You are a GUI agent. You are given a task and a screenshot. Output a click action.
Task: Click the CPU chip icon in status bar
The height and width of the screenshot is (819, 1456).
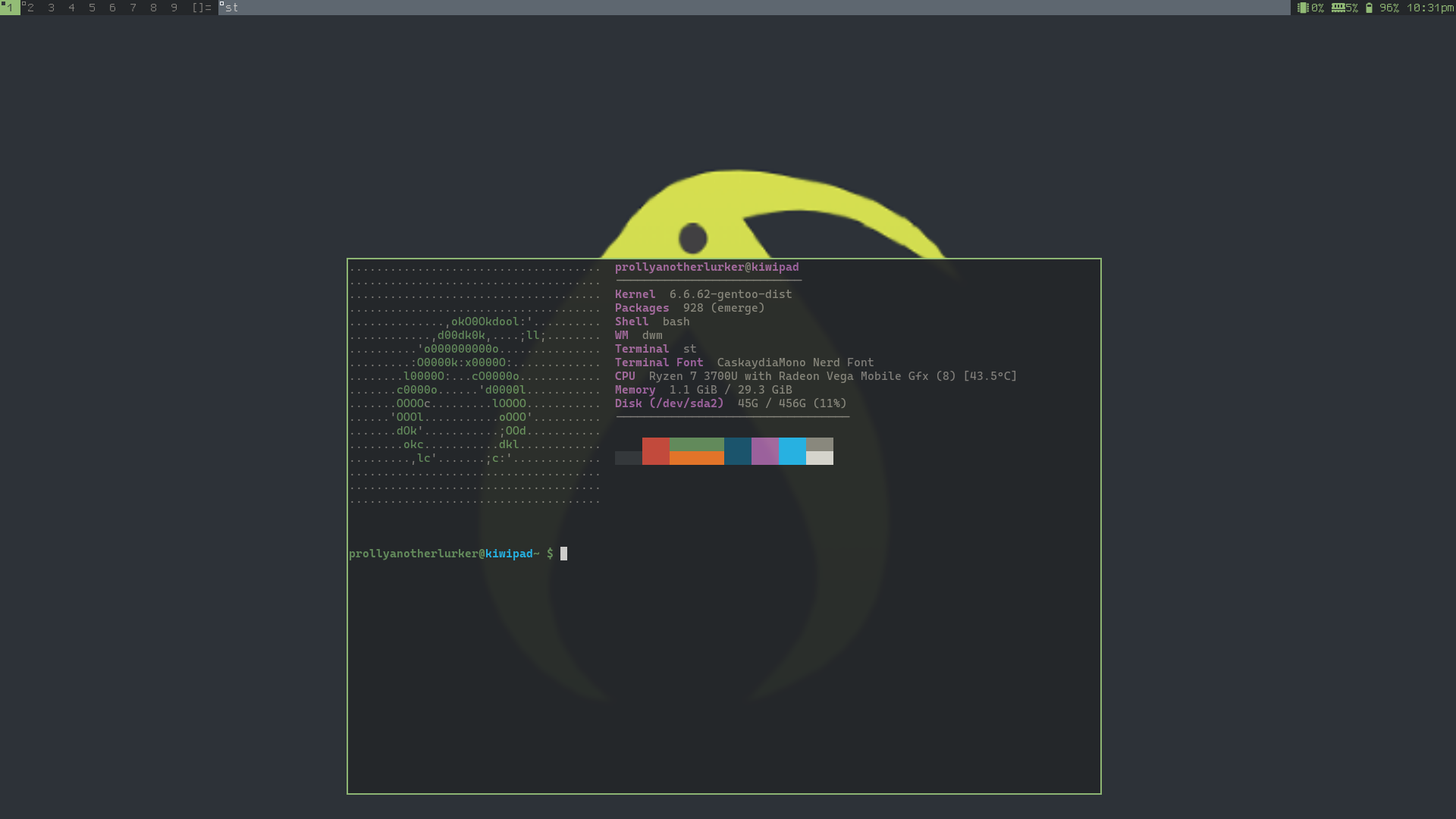point(1303,8)
